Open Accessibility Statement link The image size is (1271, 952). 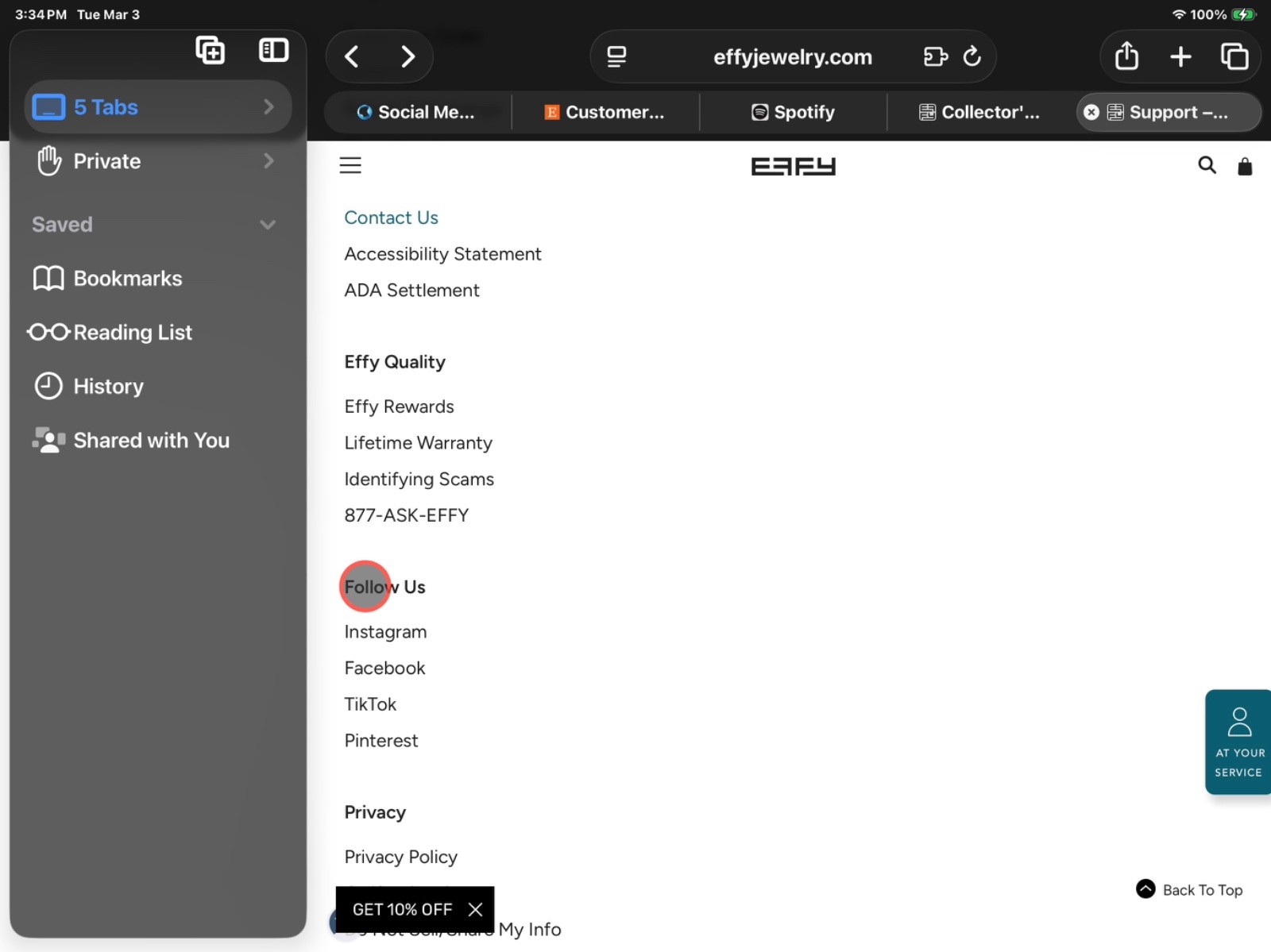[x=443, y=254]
